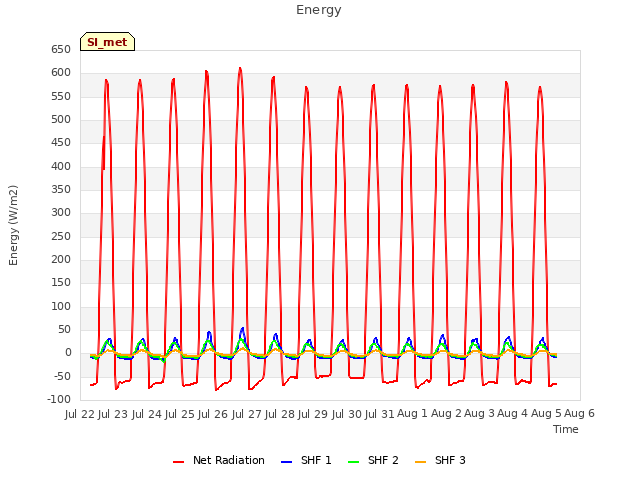This screenshot has width=640, height=480.
Task: Click the Jul 22 x-axis tick label
Action: [80, 414]
